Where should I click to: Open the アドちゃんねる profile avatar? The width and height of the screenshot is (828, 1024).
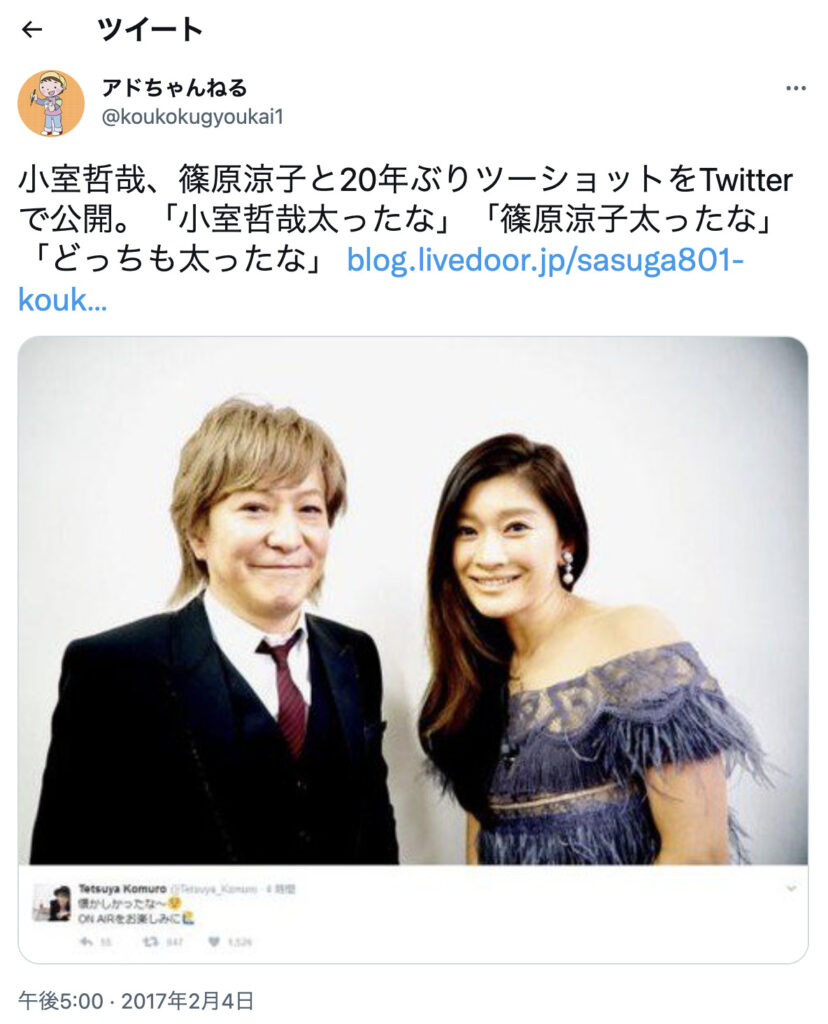tap(51, 103)
